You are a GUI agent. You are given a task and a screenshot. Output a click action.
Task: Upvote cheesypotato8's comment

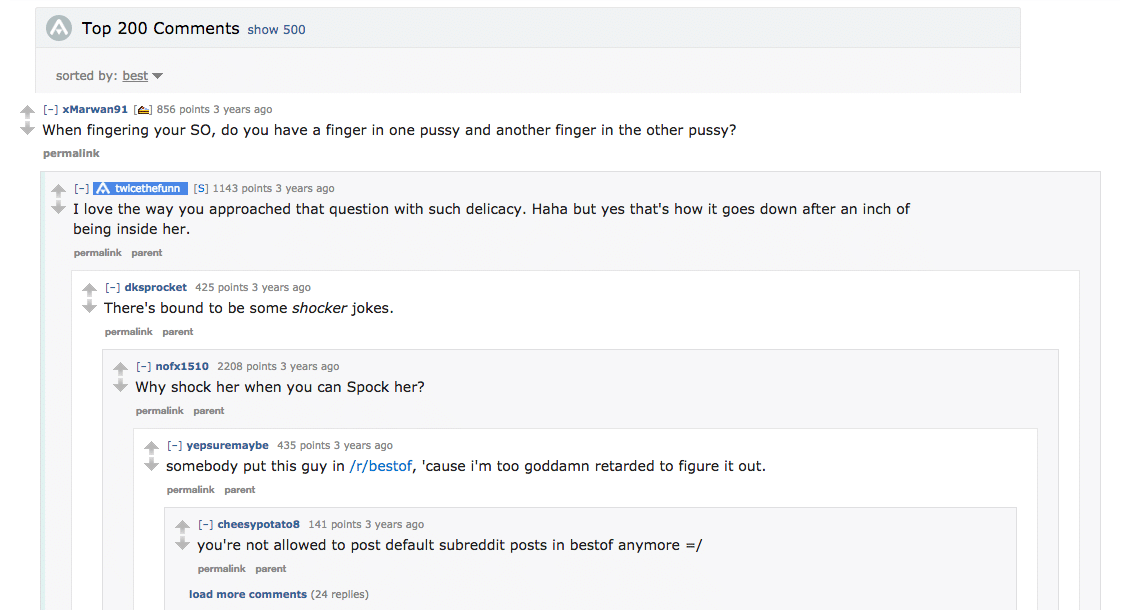click(182, 526)
